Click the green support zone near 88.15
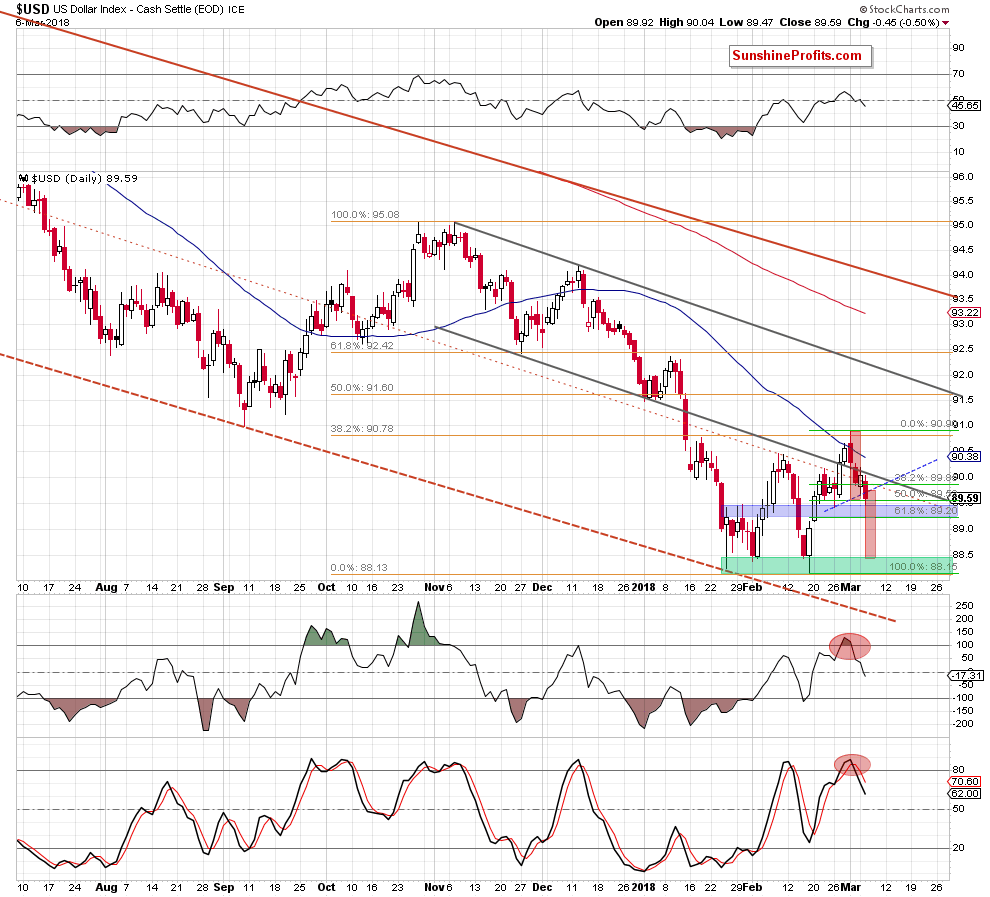This screenshot has width=990, height=897. click(839, 565)
